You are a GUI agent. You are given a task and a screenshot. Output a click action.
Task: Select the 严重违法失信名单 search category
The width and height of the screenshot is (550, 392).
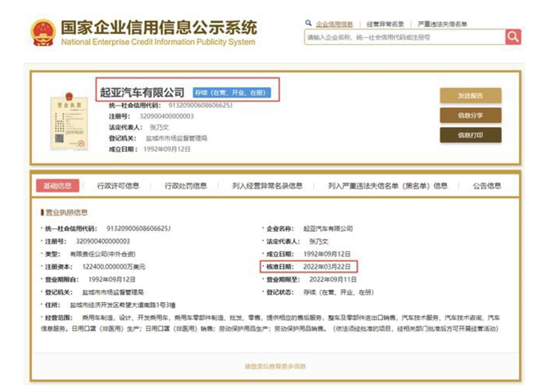442,24
